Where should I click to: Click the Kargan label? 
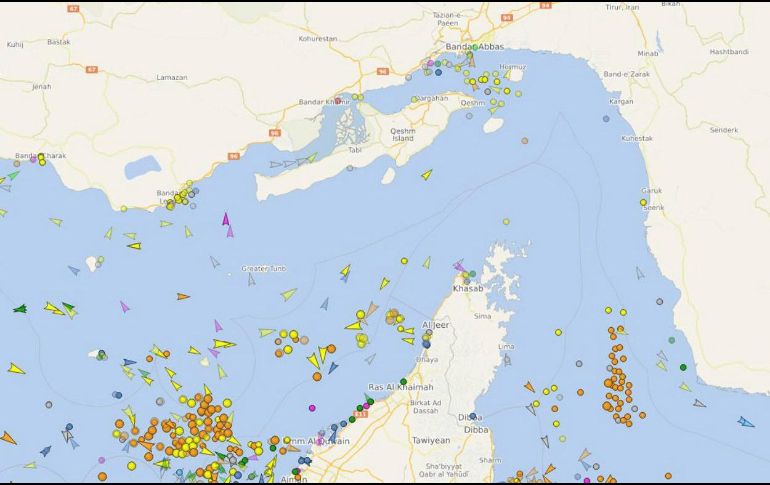pyautogui.click(x=621, y=102)
